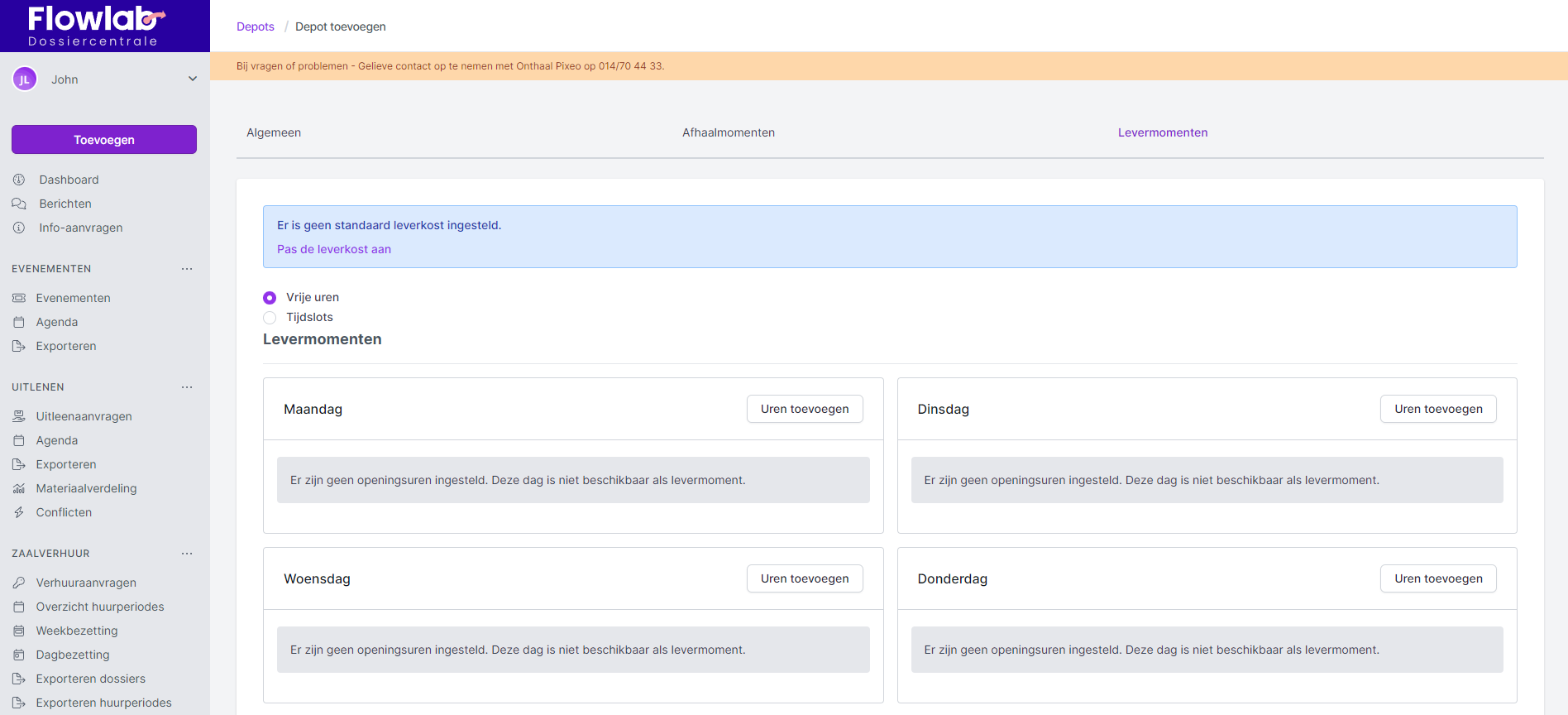Open Berichten via its chat icon
Image resolution: width=1568 pixels, height=715 pixels.
point(19,204)
